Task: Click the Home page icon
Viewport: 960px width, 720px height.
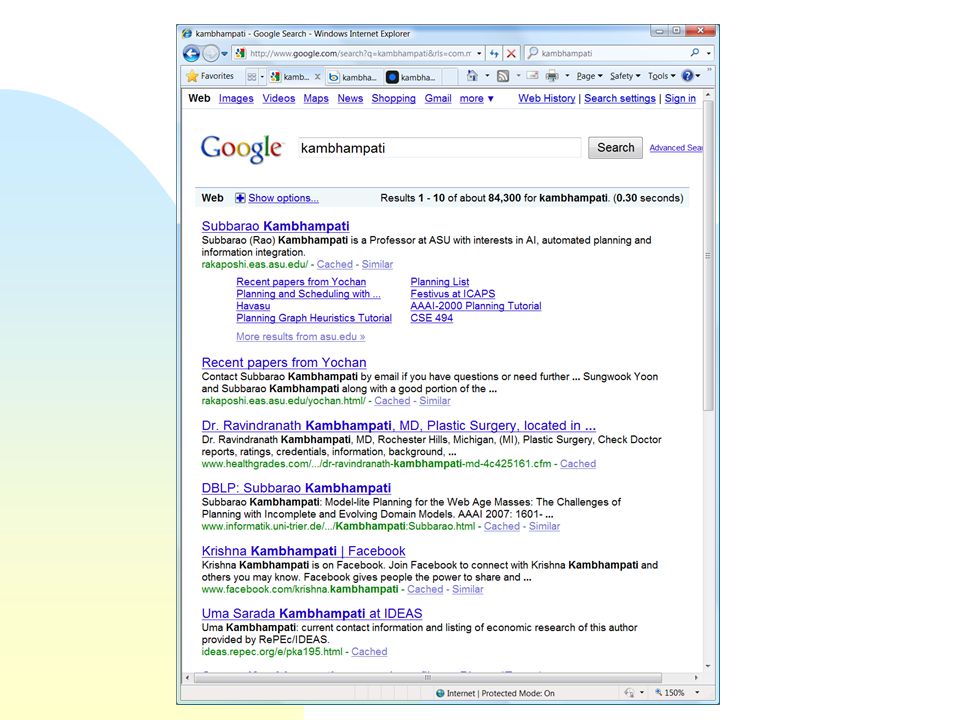Action: pyautogui.click(x=471, y=76)
